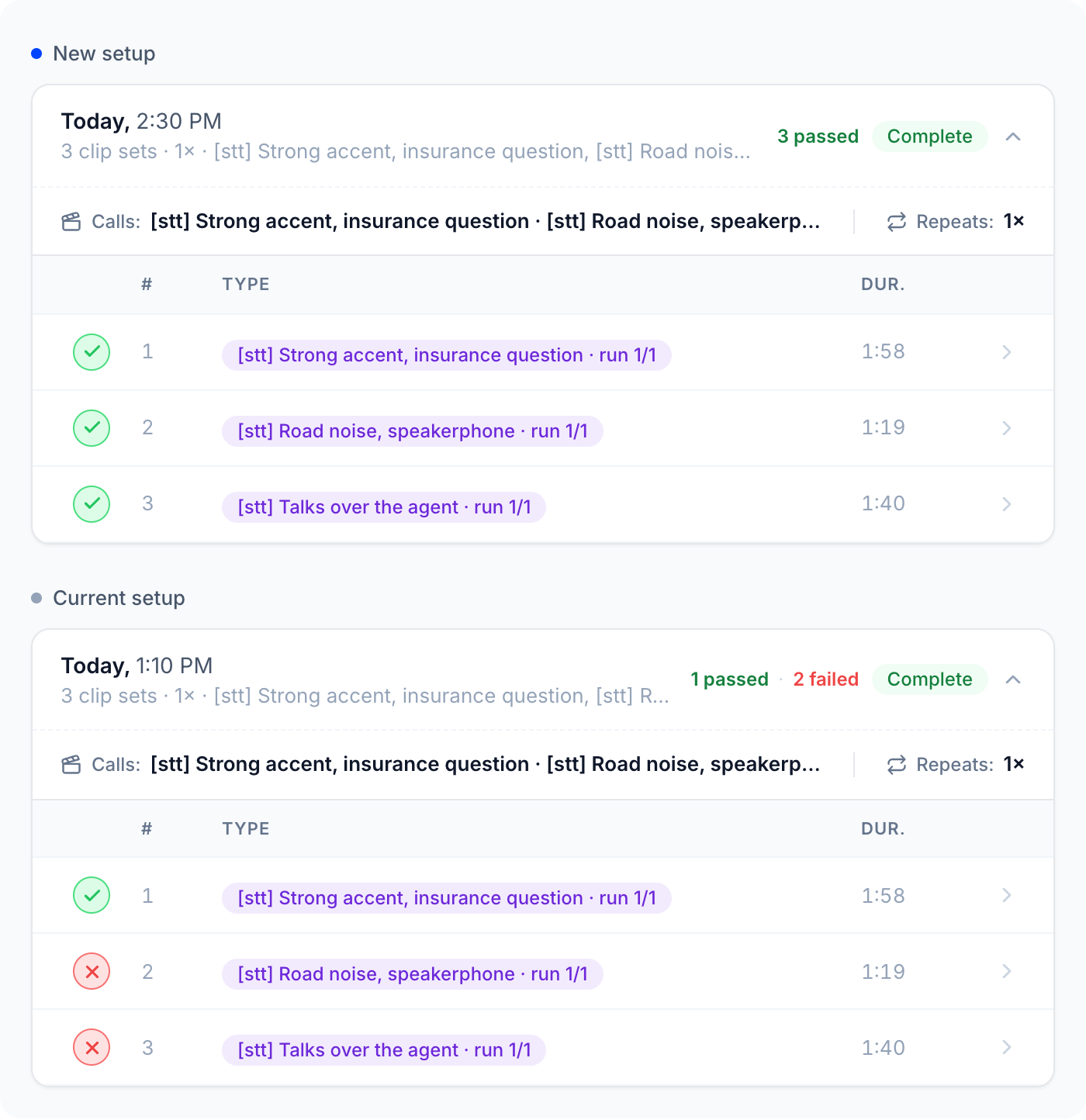Select the Strong accent run 1/1 tag in Current setup
1086x1120 pixels.
(447, 898)
